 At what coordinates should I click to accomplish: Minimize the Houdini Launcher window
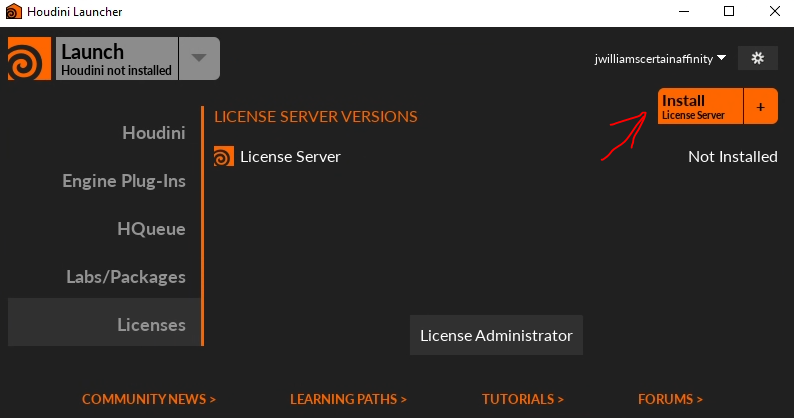tap(684, 11)
